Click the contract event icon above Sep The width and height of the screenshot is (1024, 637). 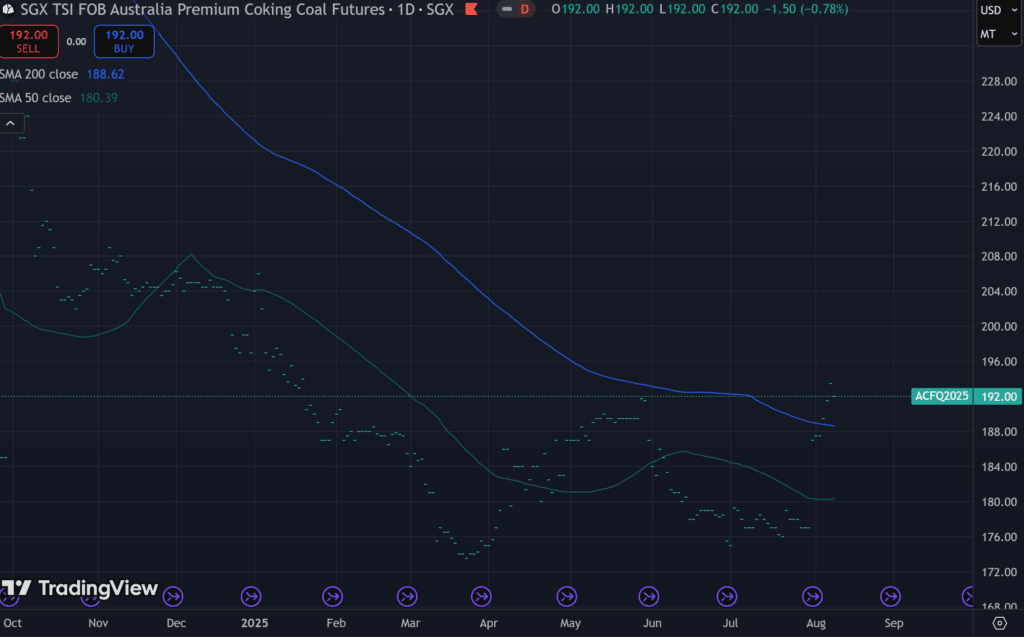click(889, 597)
